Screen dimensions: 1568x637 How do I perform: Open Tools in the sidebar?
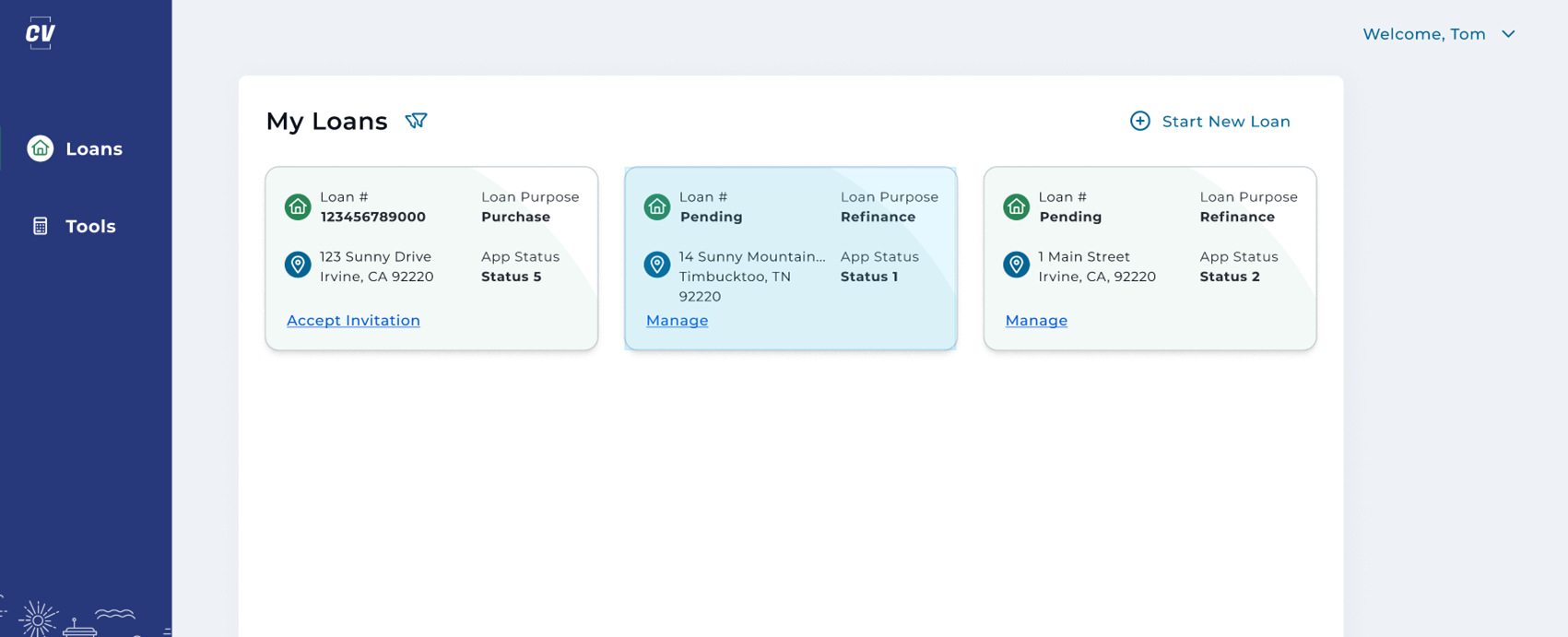coord(90,226)
